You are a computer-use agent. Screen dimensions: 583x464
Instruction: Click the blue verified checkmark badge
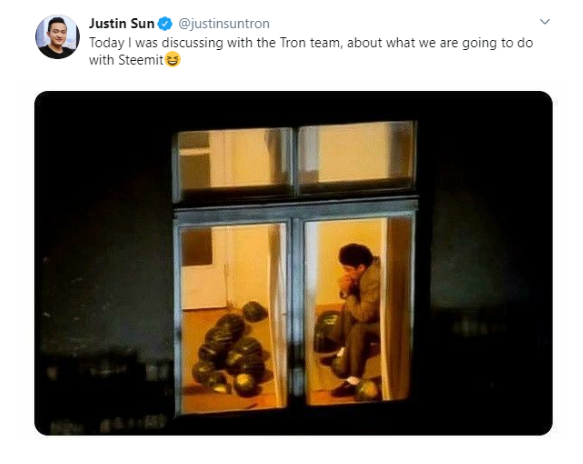pos(165,24)
